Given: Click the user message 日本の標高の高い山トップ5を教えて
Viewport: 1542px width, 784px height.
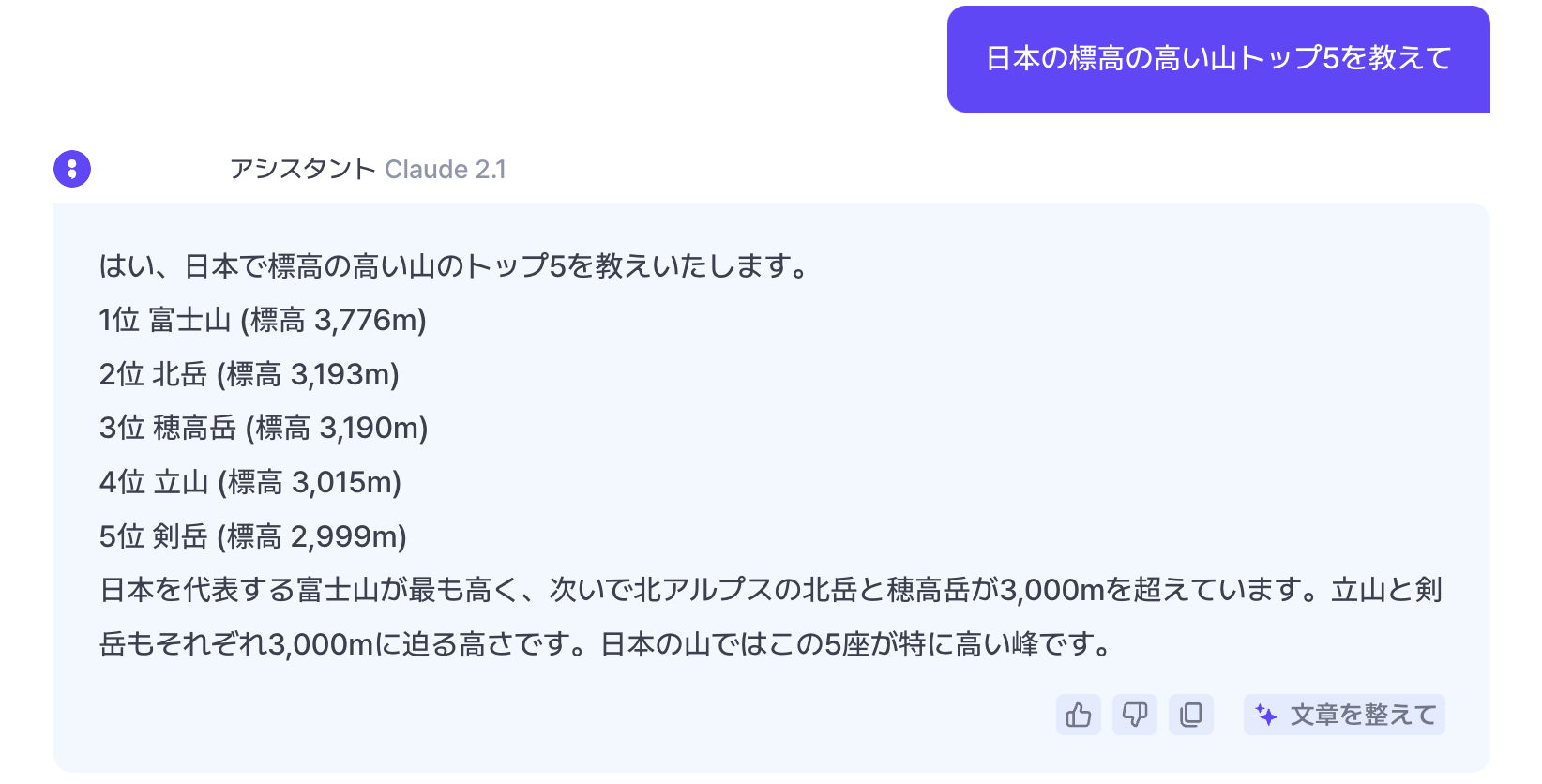Looking at the screenshot, I should tap(1217, 59).
